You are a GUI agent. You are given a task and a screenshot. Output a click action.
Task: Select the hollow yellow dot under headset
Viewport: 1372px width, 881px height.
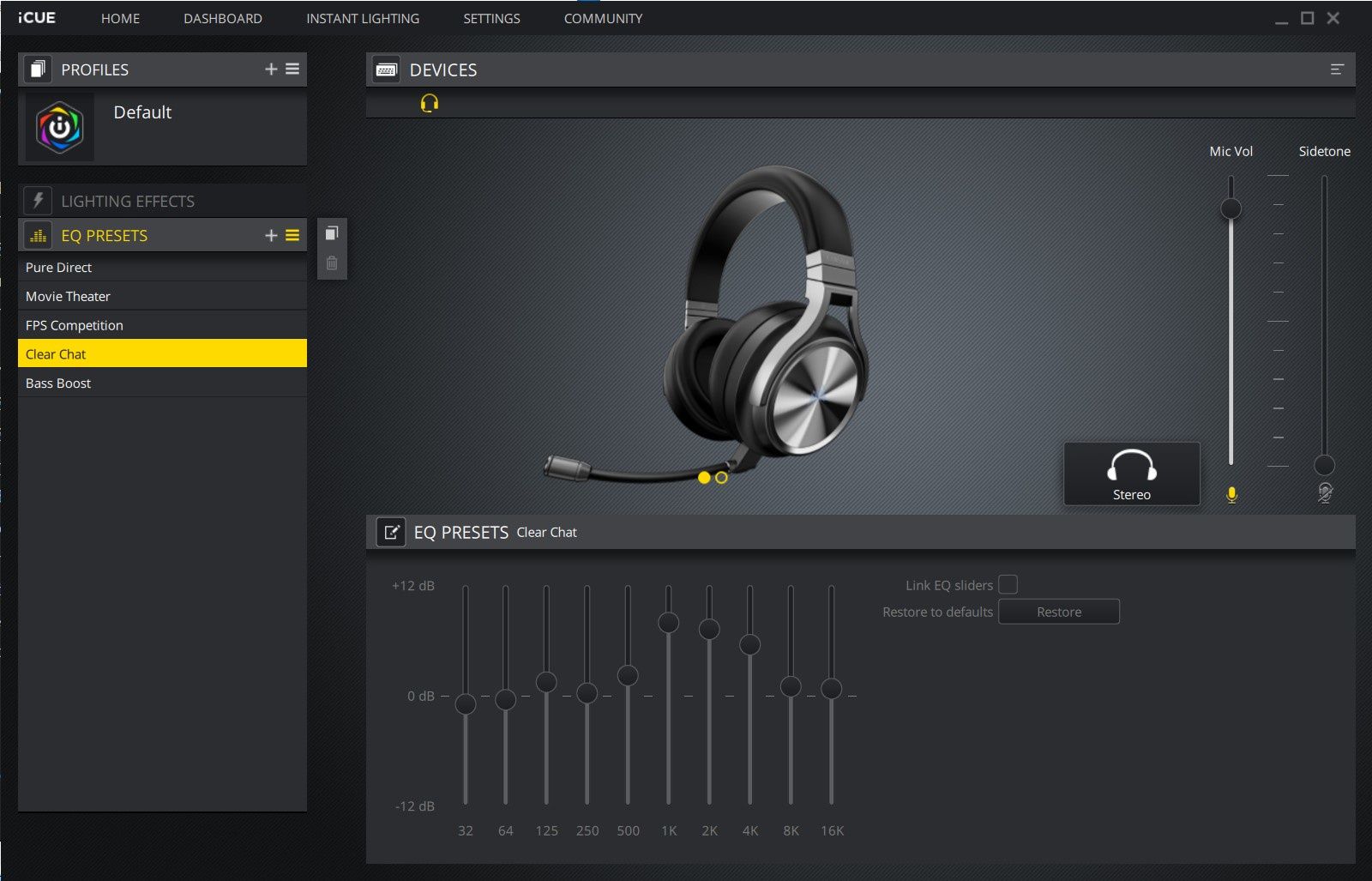[721, 478]
